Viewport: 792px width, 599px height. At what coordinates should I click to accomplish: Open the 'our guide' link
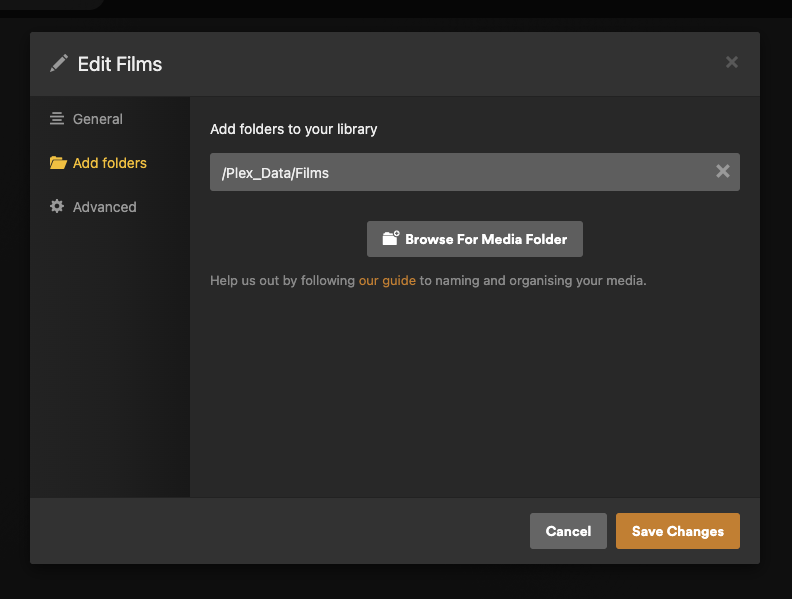pyautogui.click(x=387, y=281)
